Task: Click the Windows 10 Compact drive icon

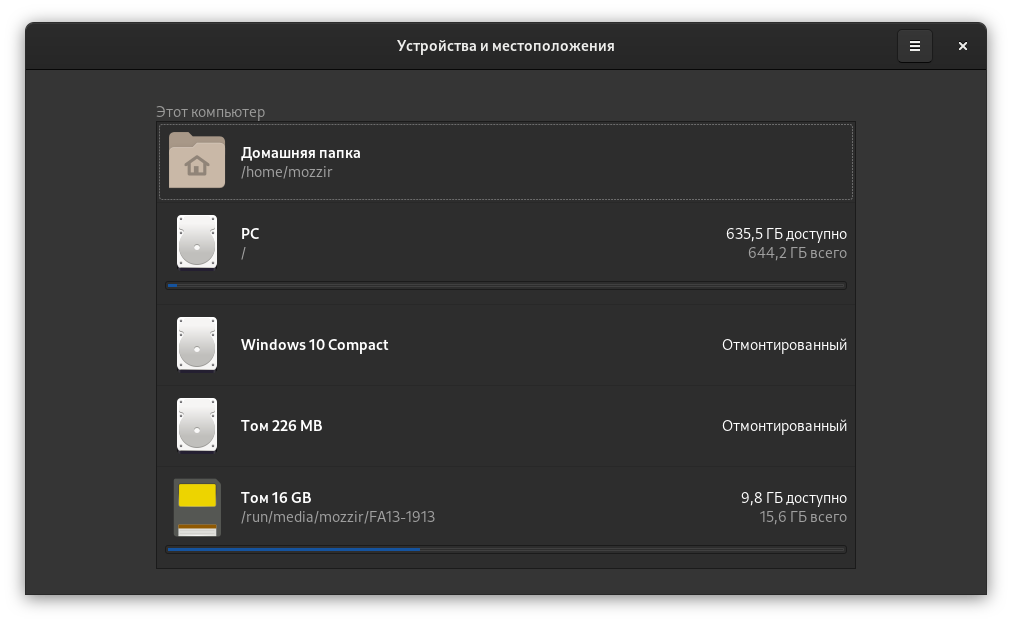Action: point(197,344)
